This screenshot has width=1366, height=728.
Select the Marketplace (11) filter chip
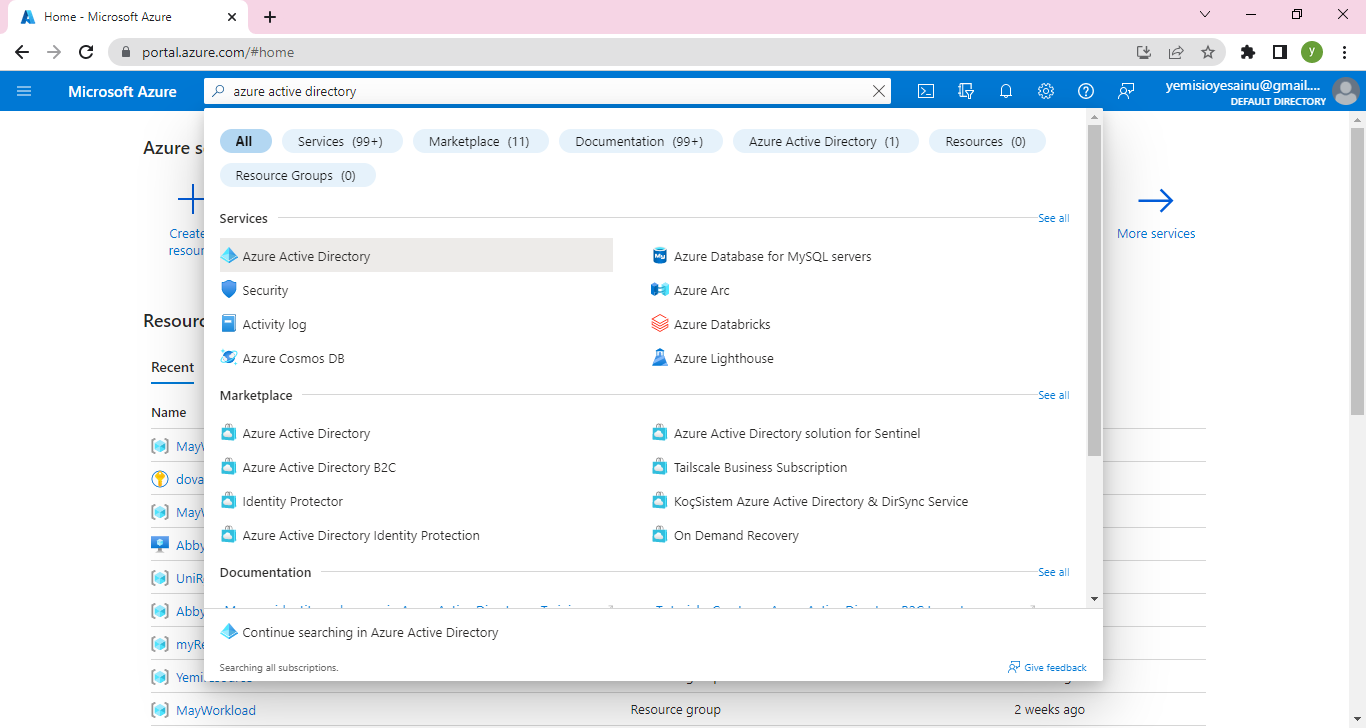tap(479, 142)
